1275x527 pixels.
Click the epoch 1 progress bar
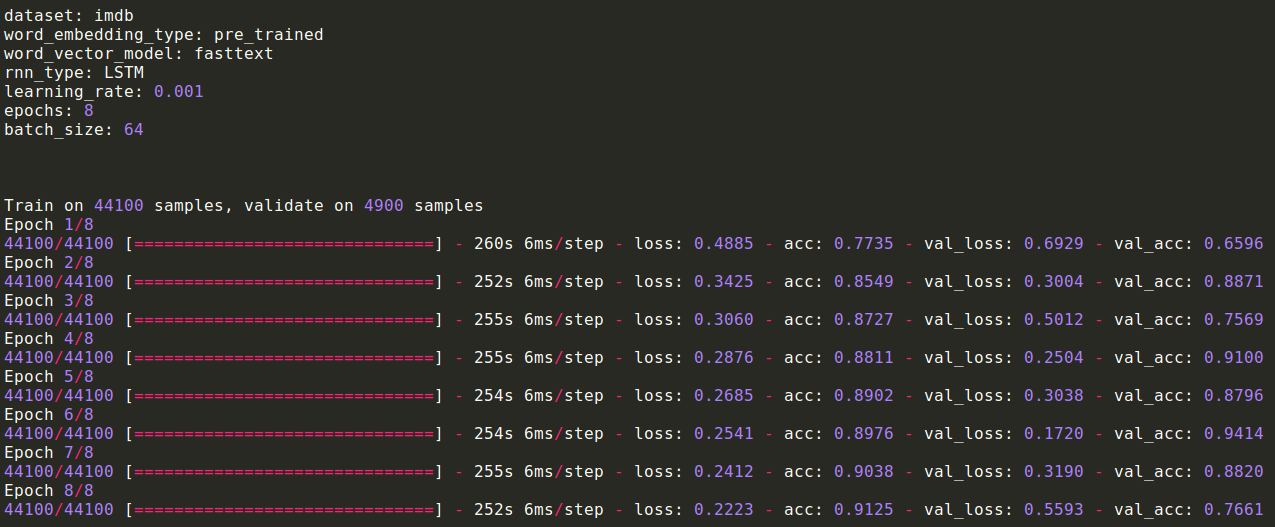click(284, 243)
